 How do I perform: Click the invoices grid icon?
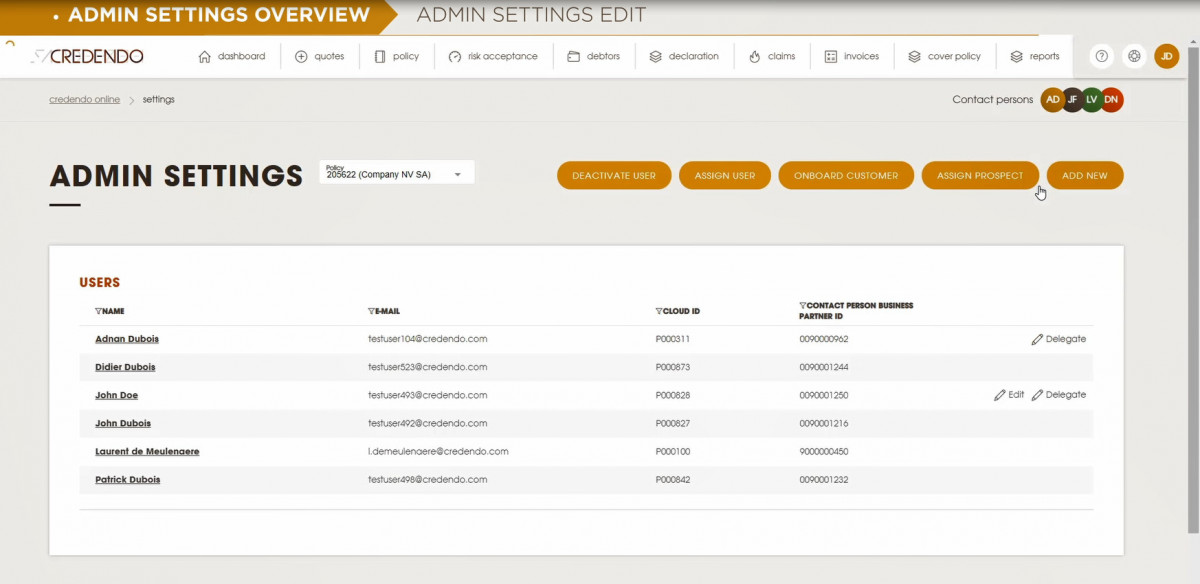pos(831,57)
